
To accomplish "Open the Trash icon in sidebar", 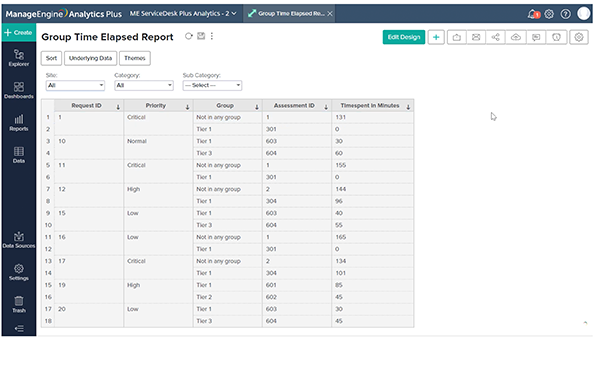I will point(19,305).
